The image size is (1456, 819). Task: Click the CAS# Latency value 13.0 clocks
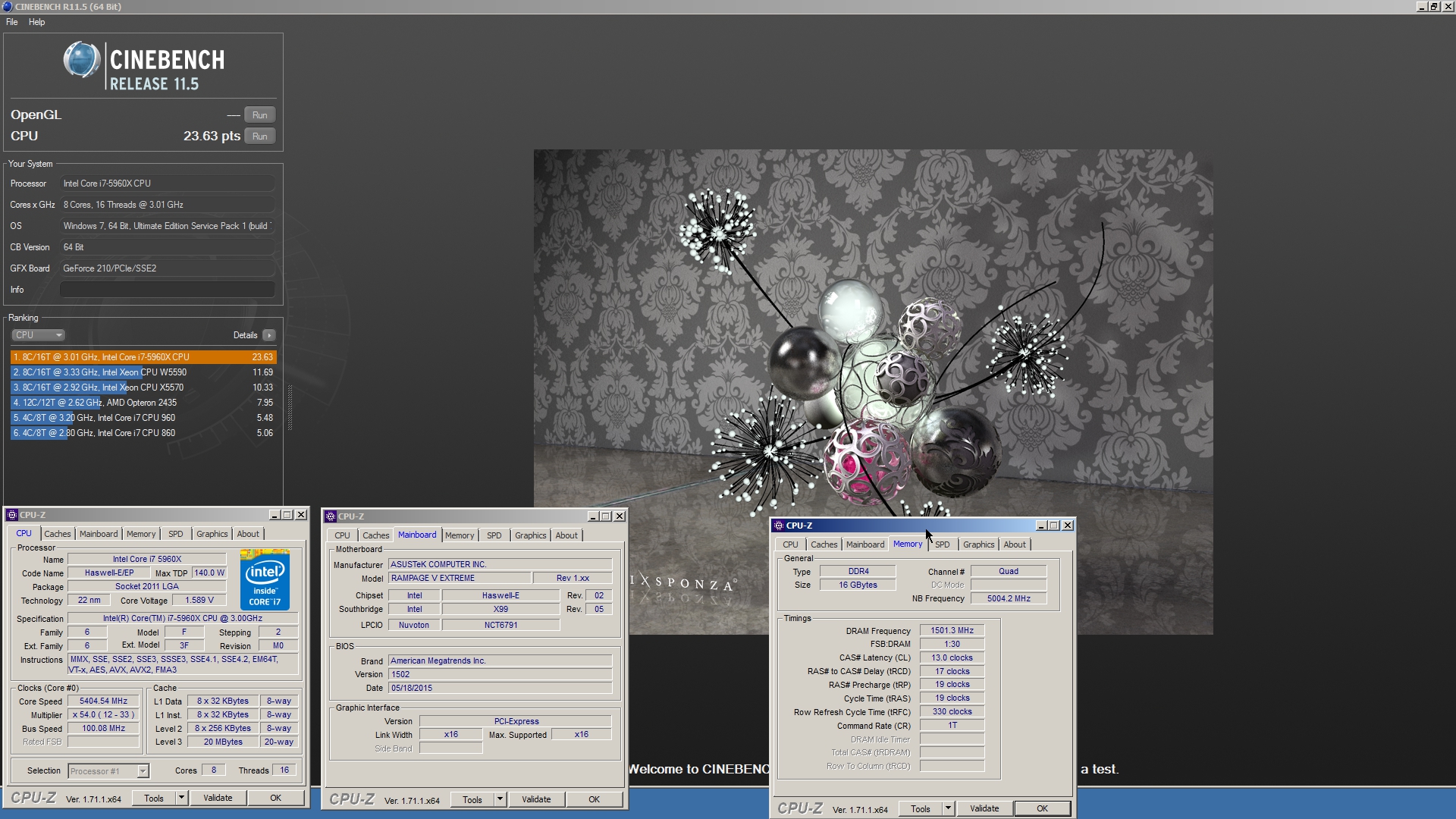coord(952,658)
